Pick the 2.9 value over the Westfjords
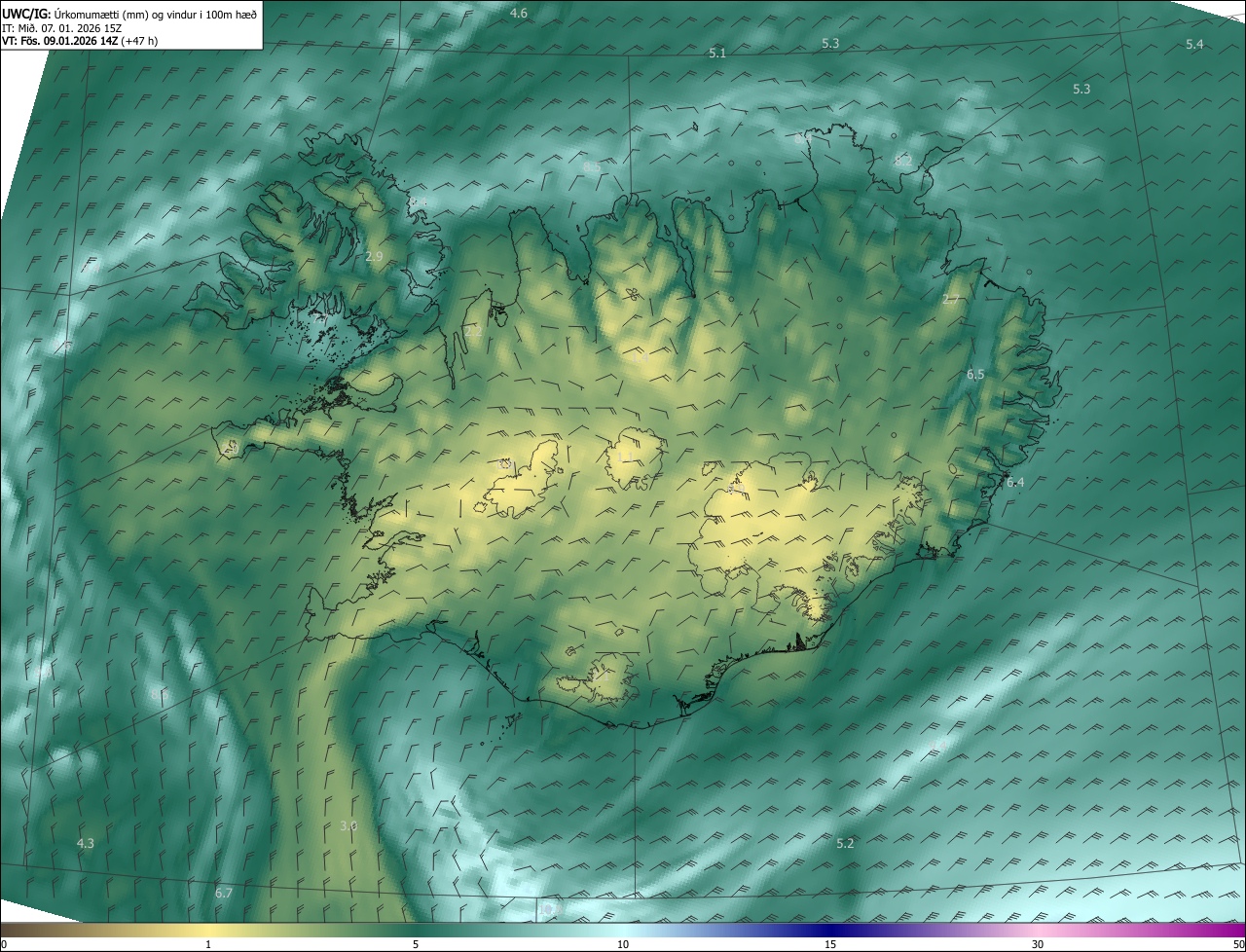Screen dimensions: 1246x952 pyautogui.click(x=375, y=257)
